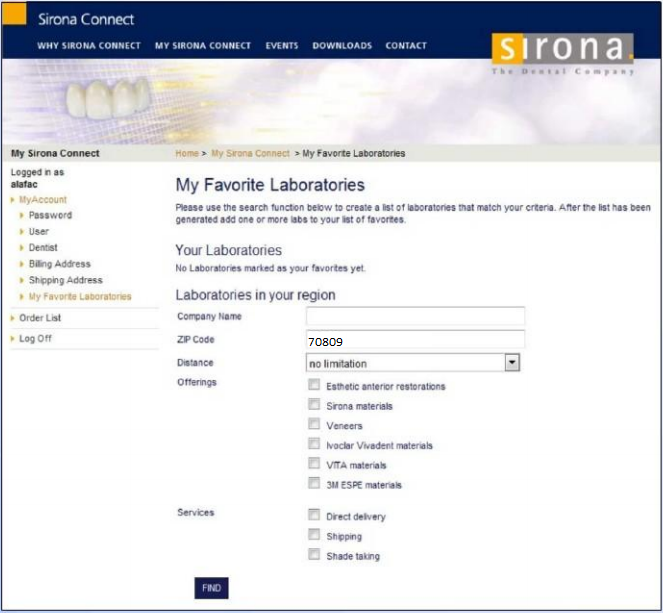Click the FIND button
Screen dimensions: 665x614
(x=211, y=588)
